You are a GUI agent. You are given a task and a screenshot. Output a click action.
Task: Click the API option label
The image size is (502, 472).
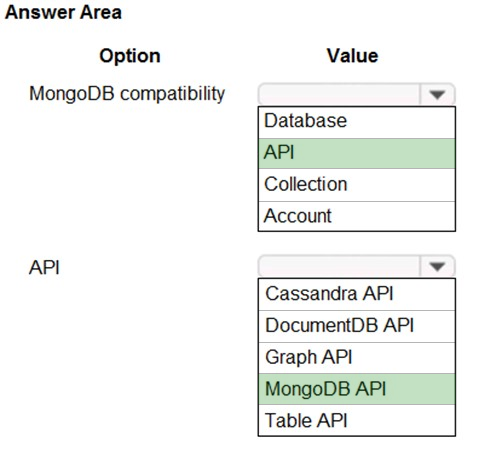(44, 268)
